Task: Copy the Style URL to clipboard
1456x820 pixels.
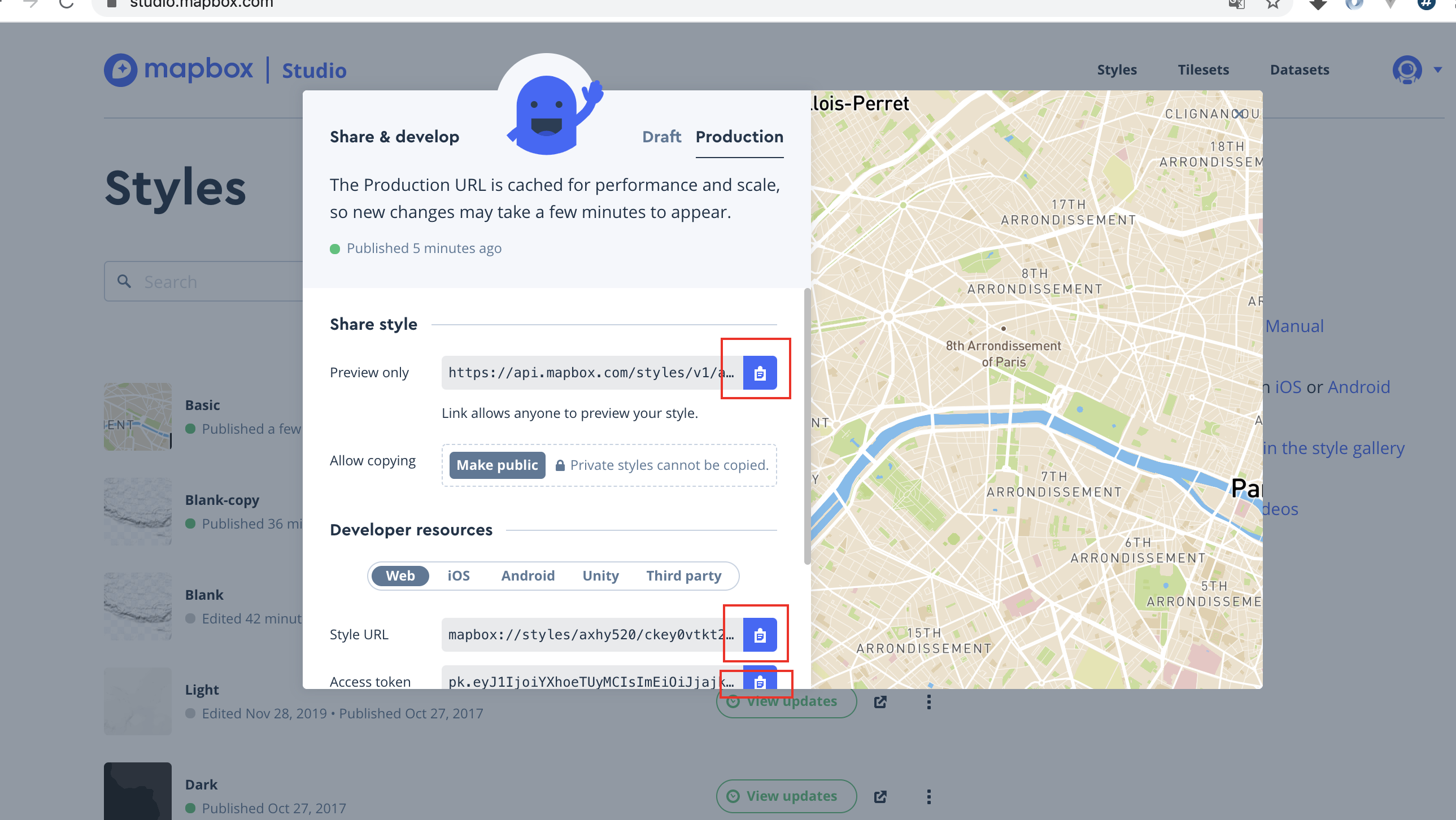Action: pos(759,635)
